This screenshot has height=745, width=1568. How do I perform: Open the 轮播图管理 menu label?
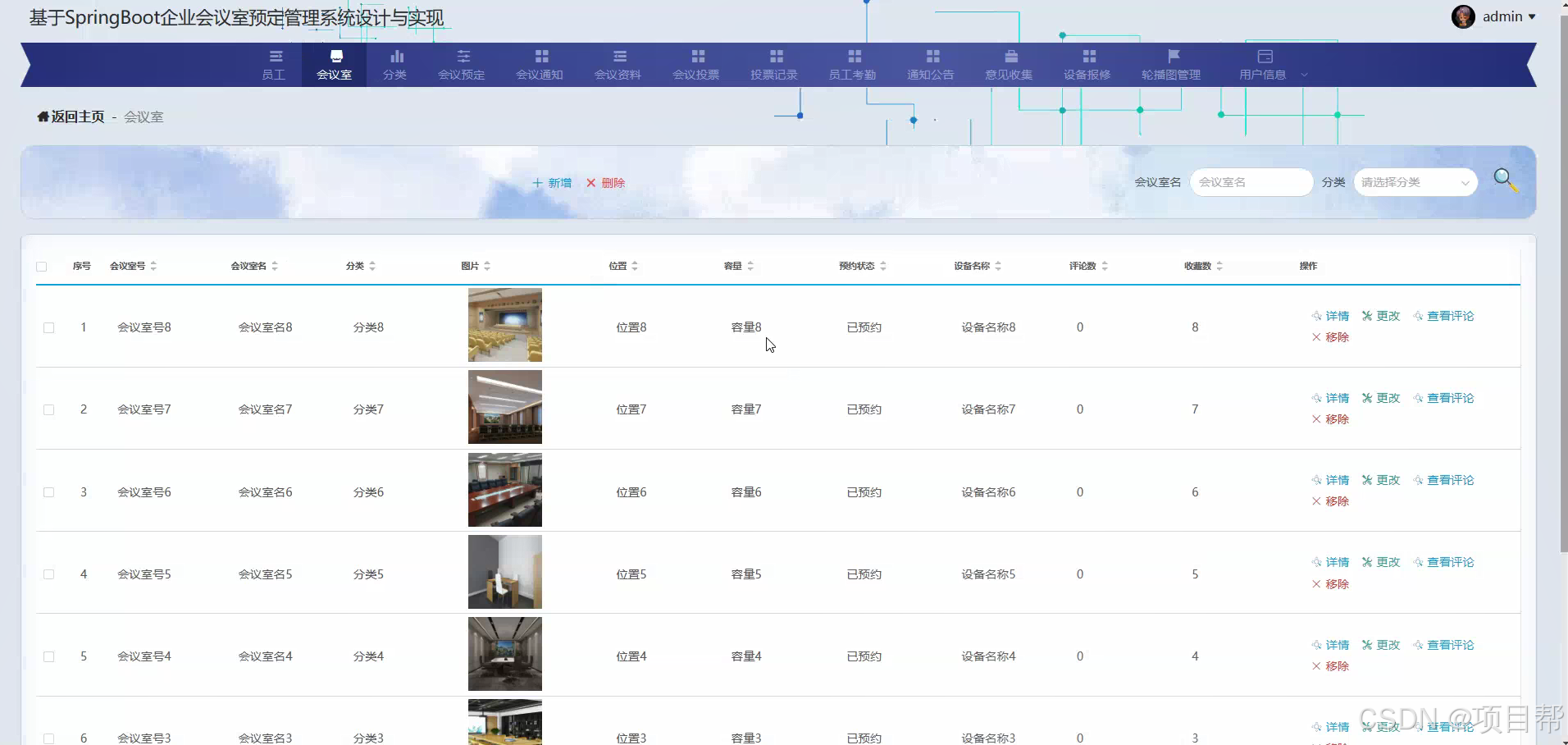point(1171,75)
